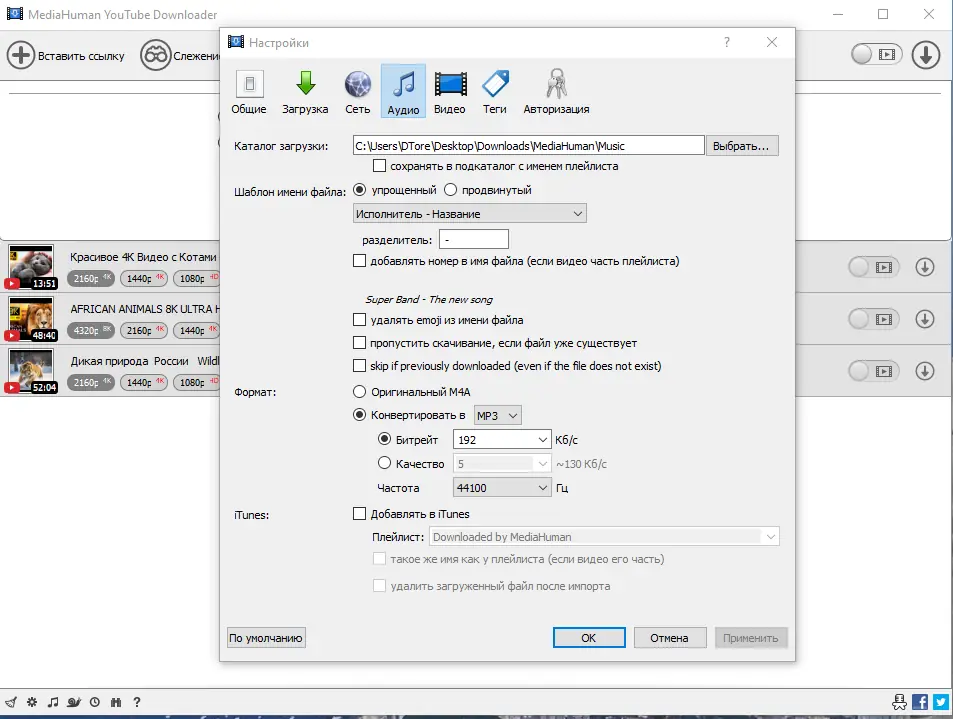
Task: Download the AFRICAN ANIMALS 8K item
Action: click(924, 319)
